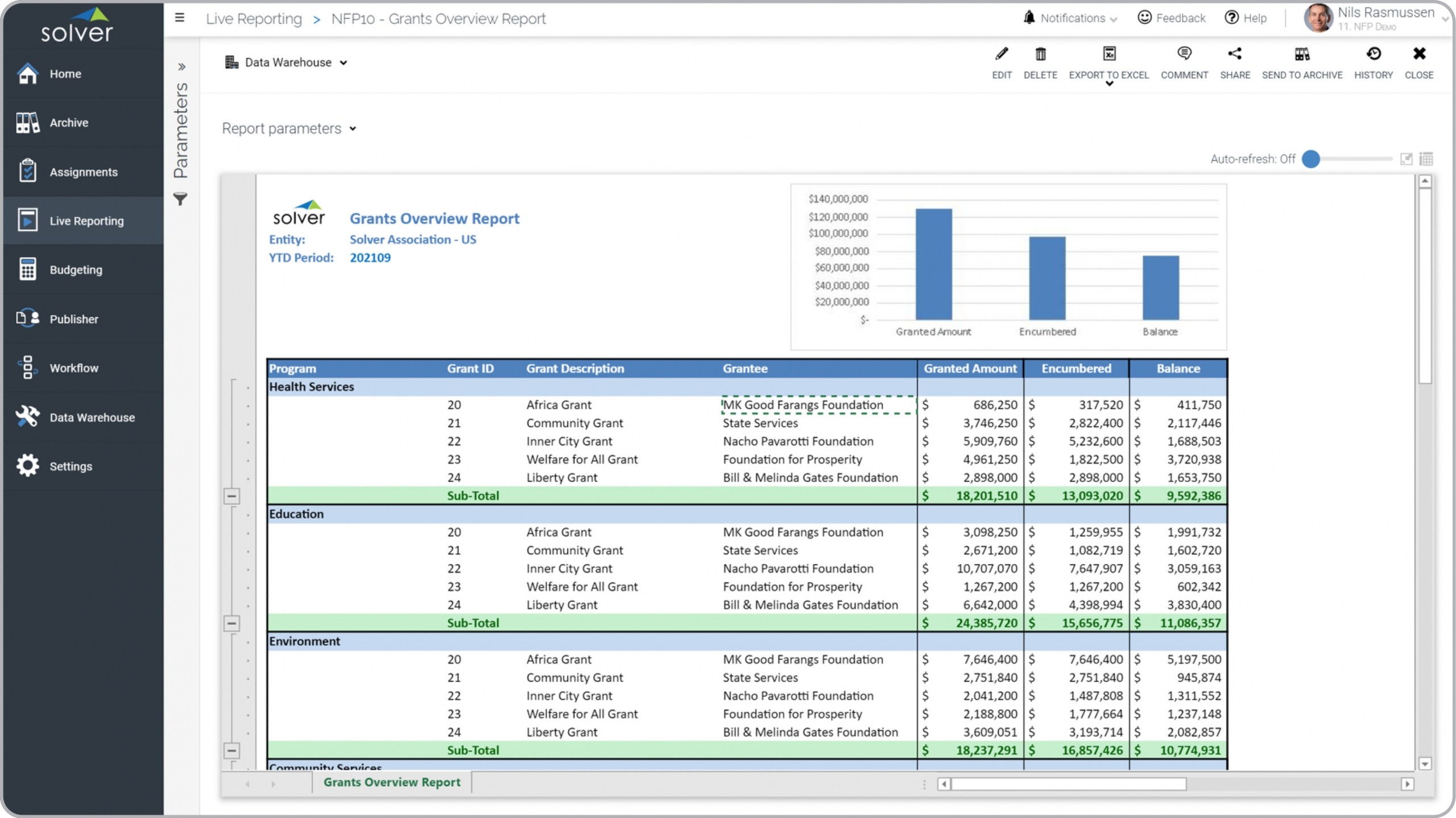Screen dimensions: 1456x818
Task: Select the Grants Overview Report sheet tab
Action: click(x=392, y=782)
